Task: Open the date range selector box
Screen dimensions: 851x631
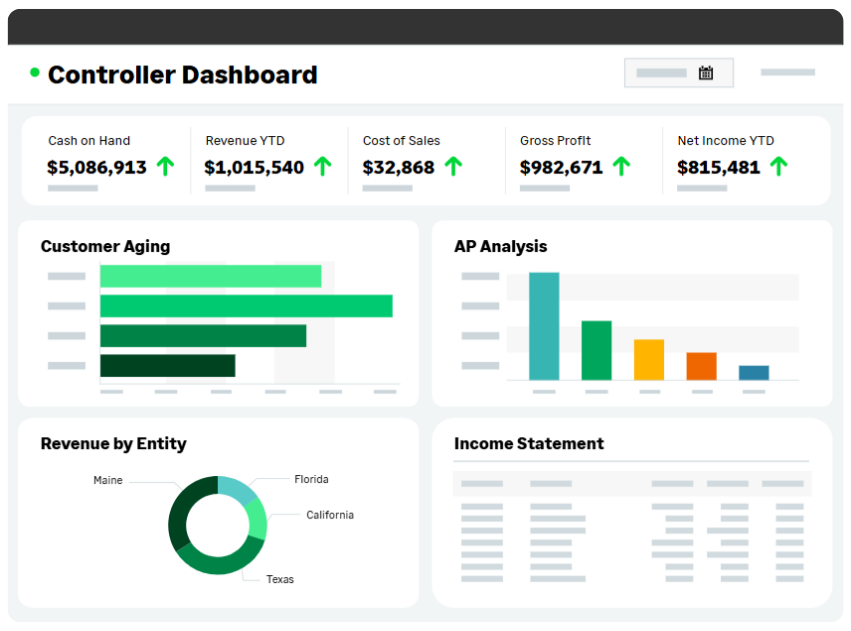Action: pyautogui.click(x=678, y=73)
